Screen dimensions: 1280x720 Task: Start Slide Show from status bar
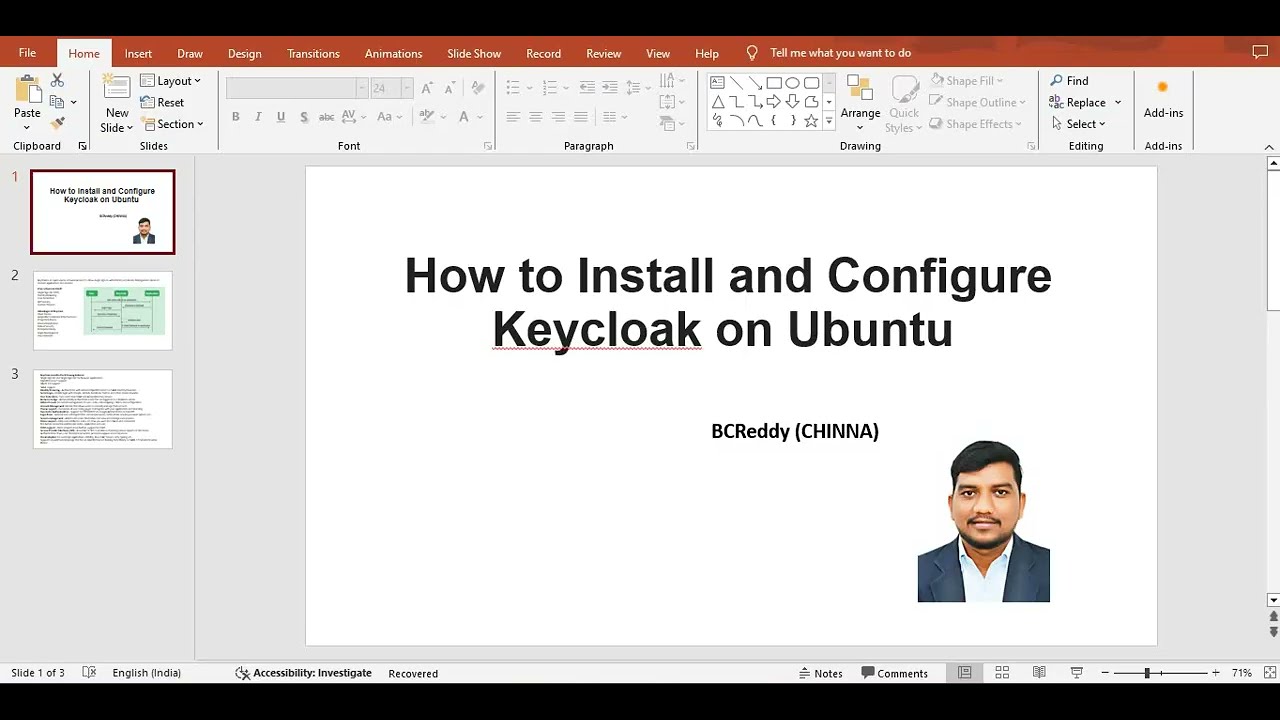click(1077, 673)
